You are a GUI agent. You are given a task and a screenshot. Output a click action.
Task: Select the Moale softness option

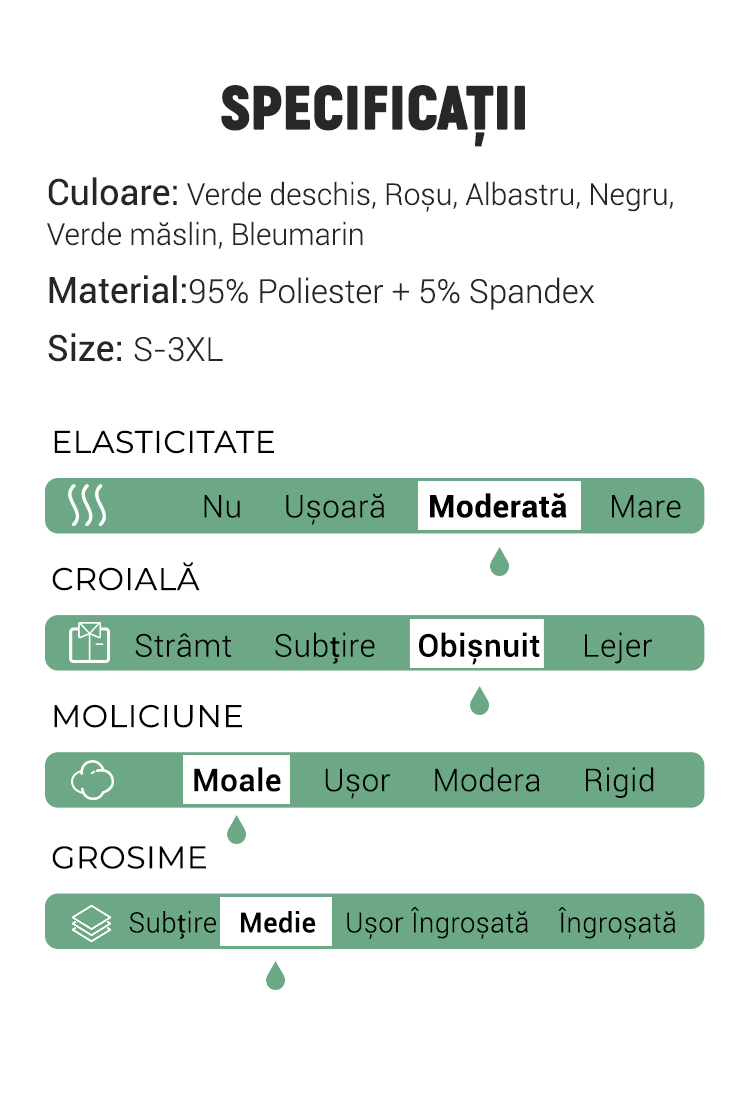tap(236, 780)
